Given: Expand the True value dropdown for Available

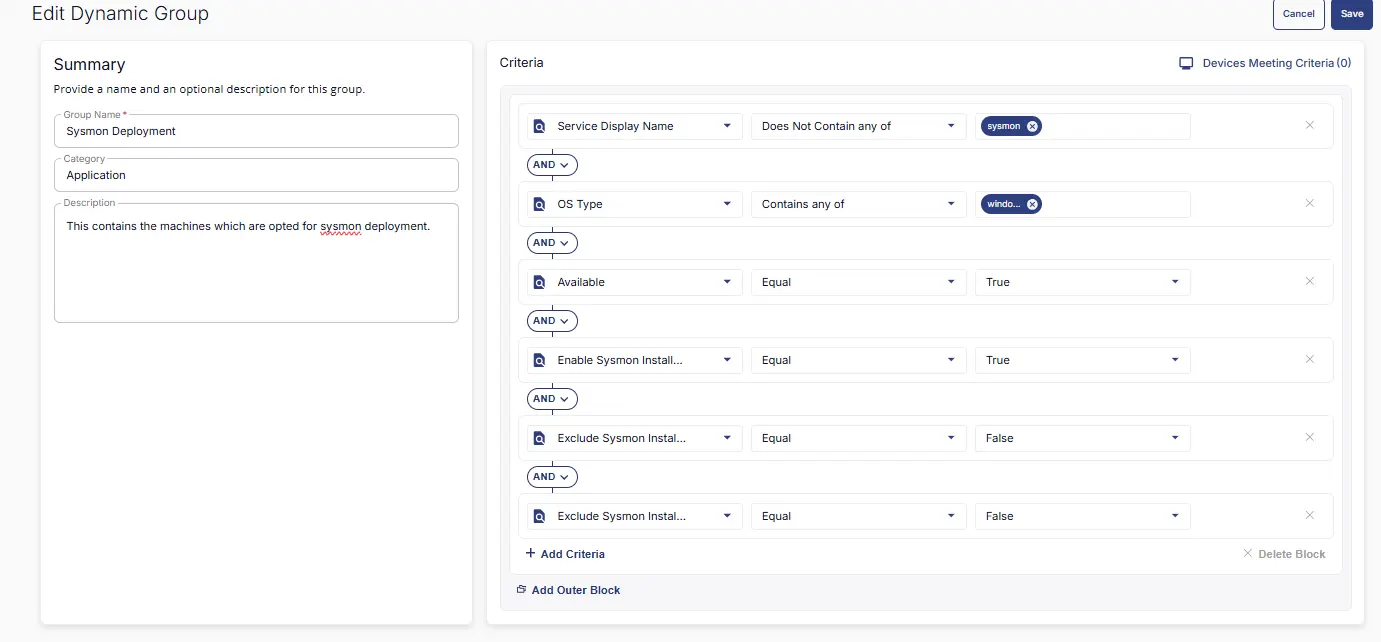Looking at the screenshot, I should click(1175, 282).
